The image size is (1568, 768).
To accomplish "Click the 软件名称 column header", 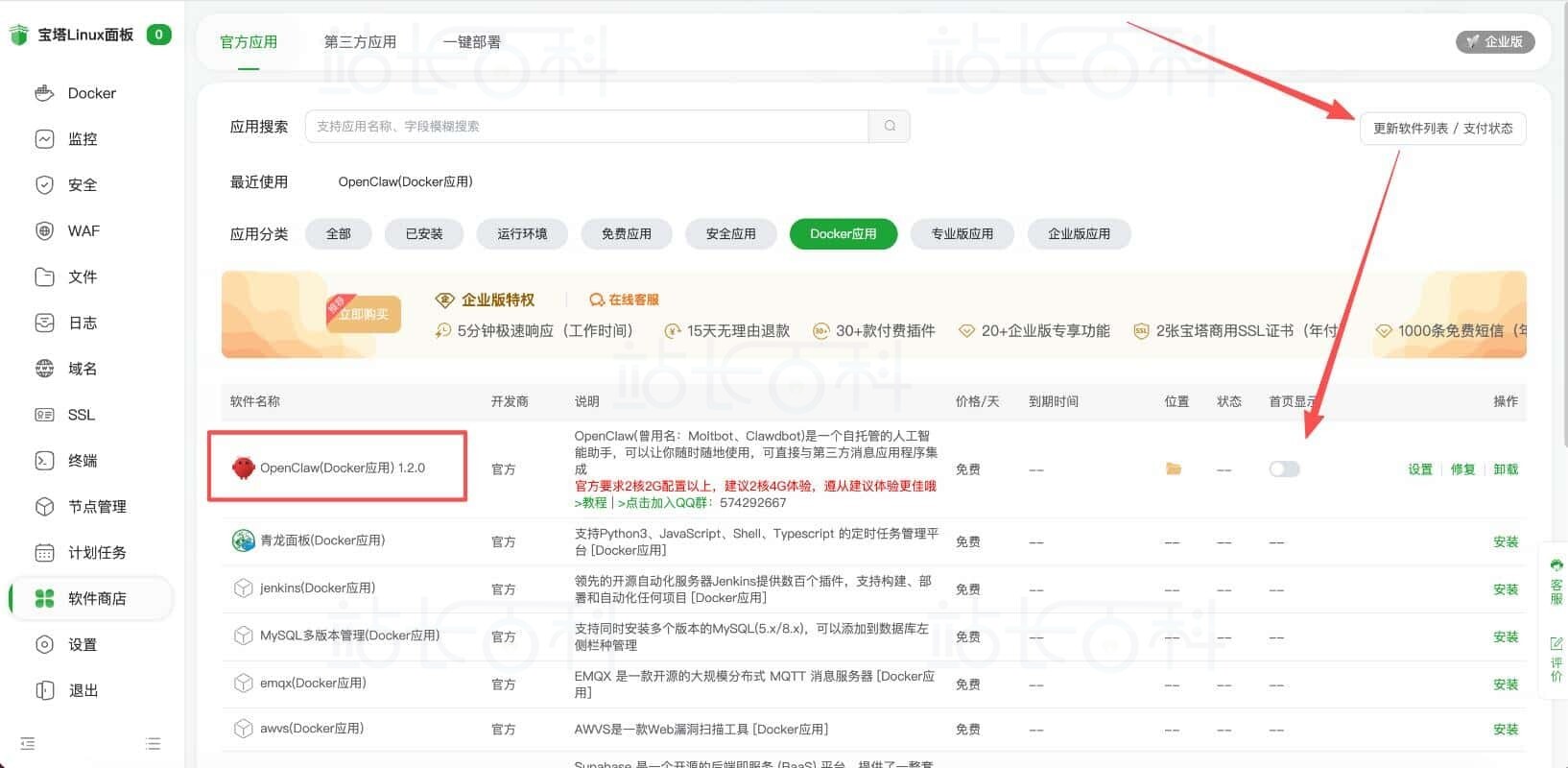I will [x=255, y=401].
